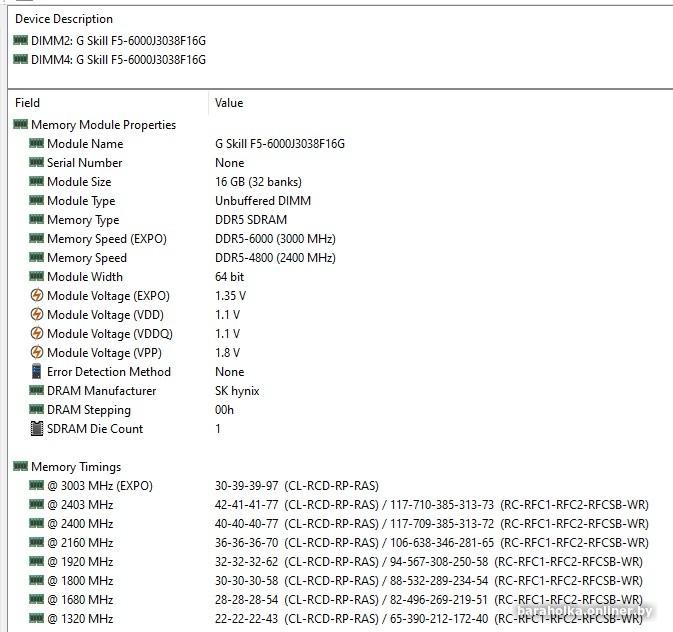This screenshot has width=673, height=632.
Task: Click the Memory Module Properties group icon
Action: tap(21, 125)
